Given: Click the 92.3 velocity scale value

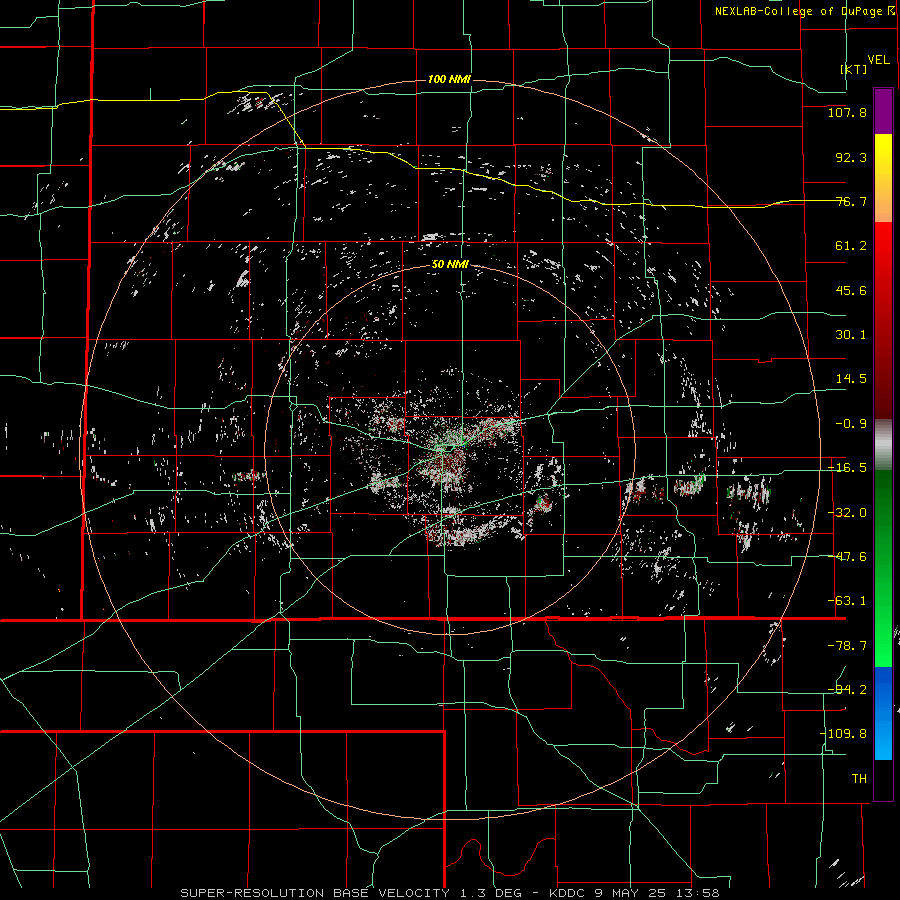Looking at the screenshot, I should point(851,157).
